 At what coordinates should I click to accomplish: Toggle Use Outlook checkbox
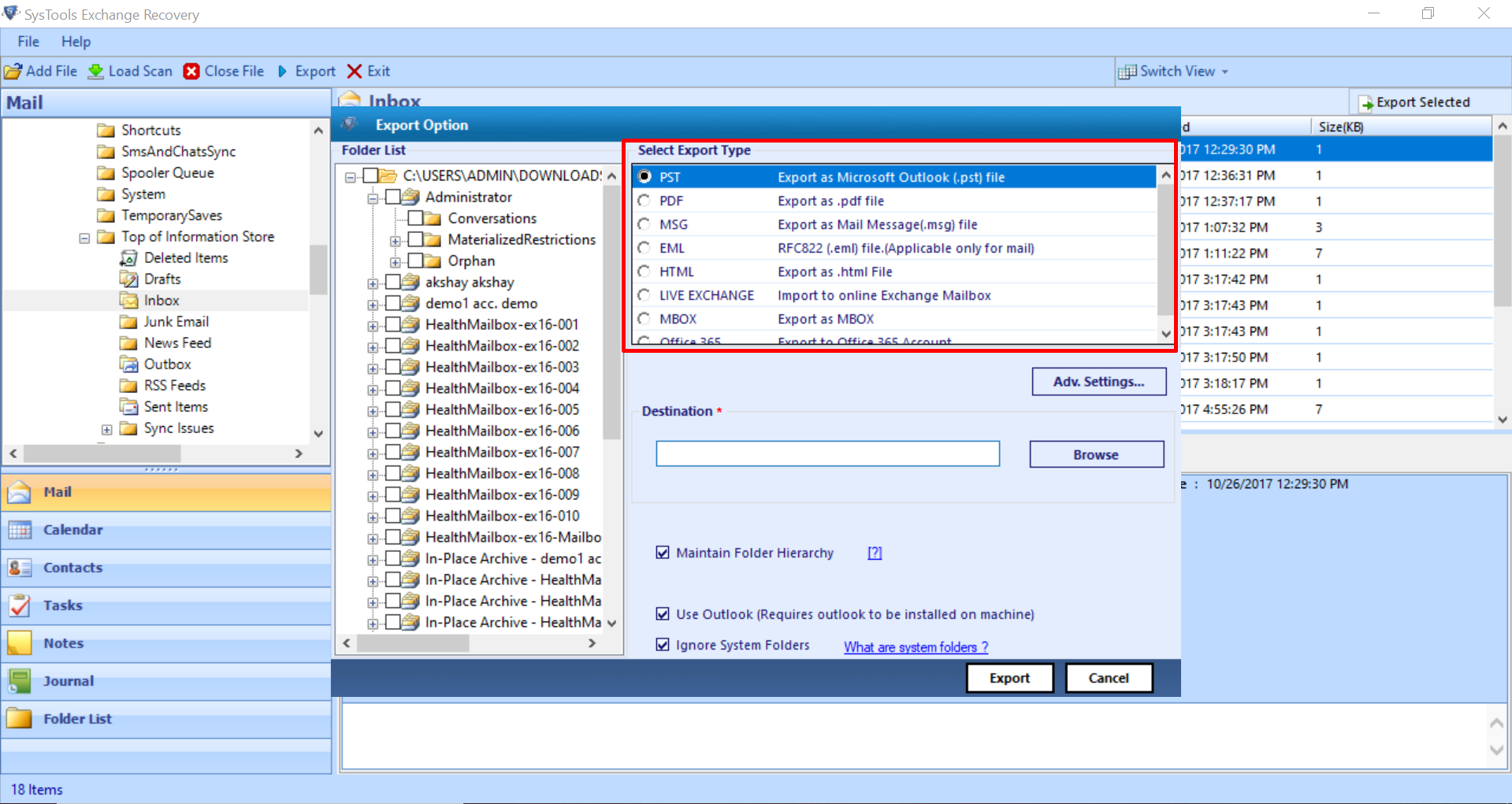[x=663, y=614]
